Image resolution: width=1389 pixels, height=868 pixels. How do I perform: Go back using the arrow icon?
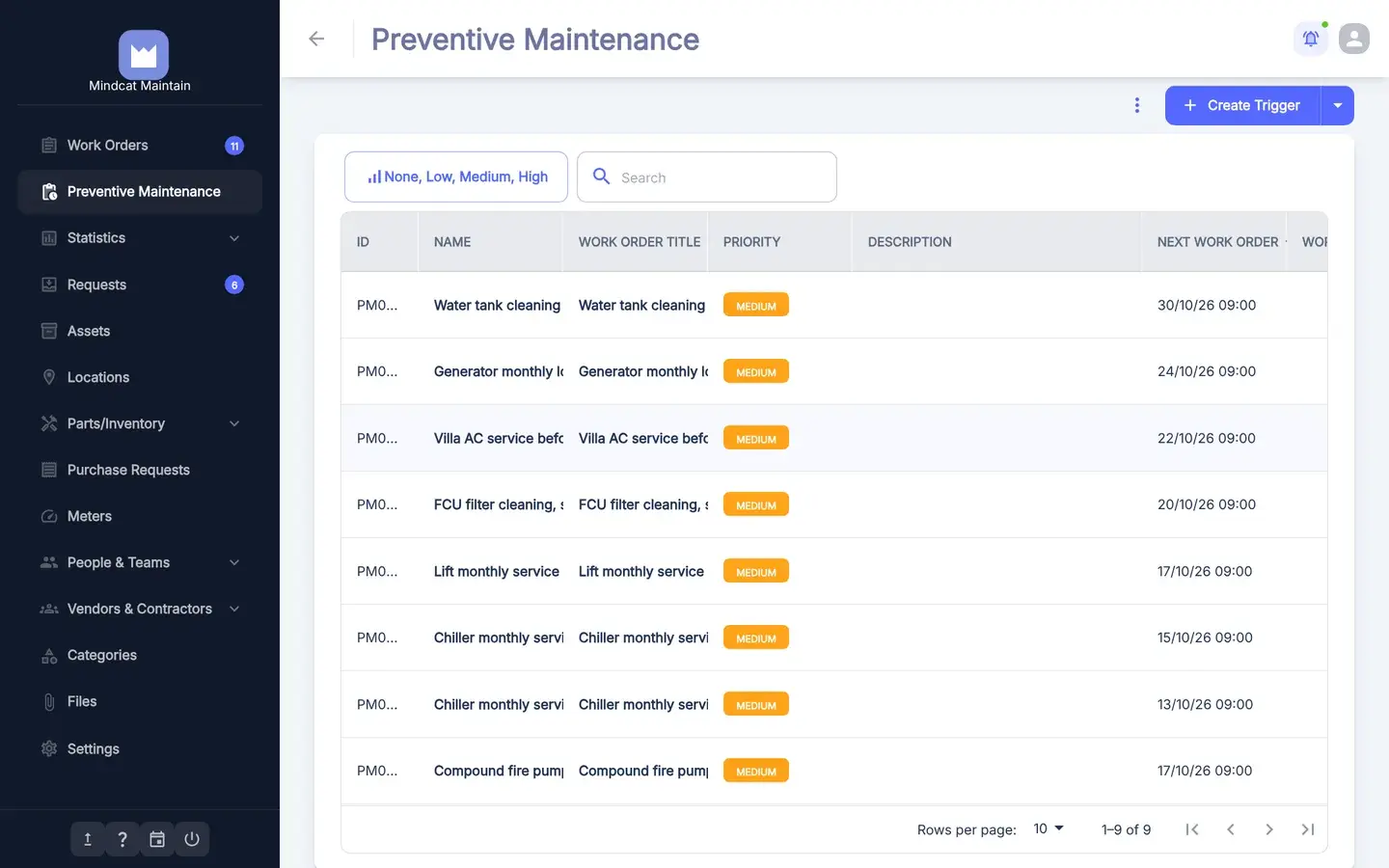point(316,39)
